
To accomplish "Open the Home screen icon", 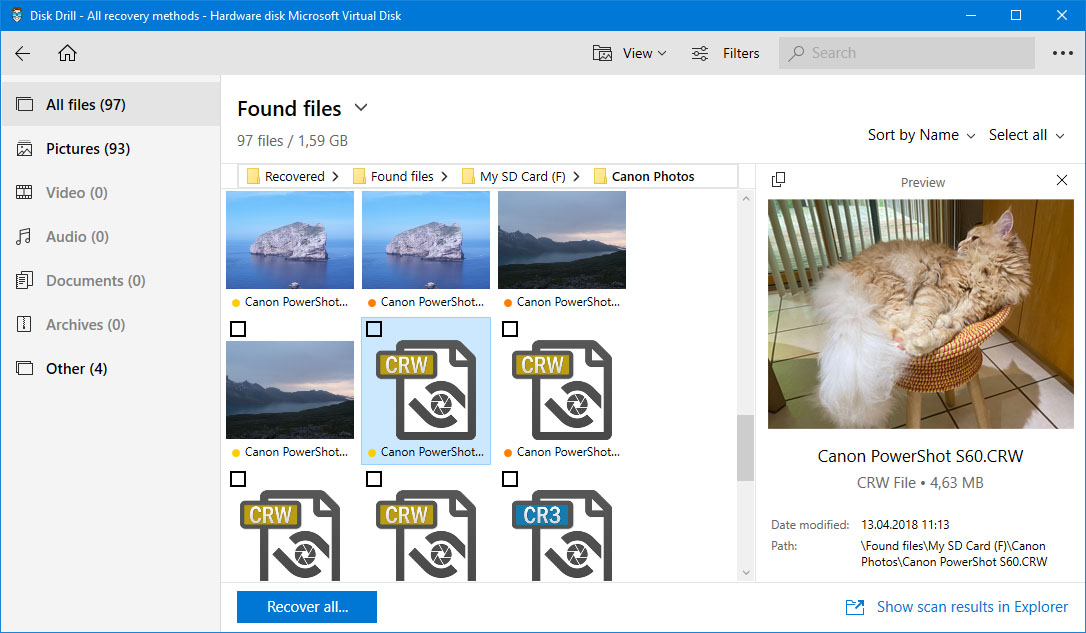I will [x=67, y=53].
